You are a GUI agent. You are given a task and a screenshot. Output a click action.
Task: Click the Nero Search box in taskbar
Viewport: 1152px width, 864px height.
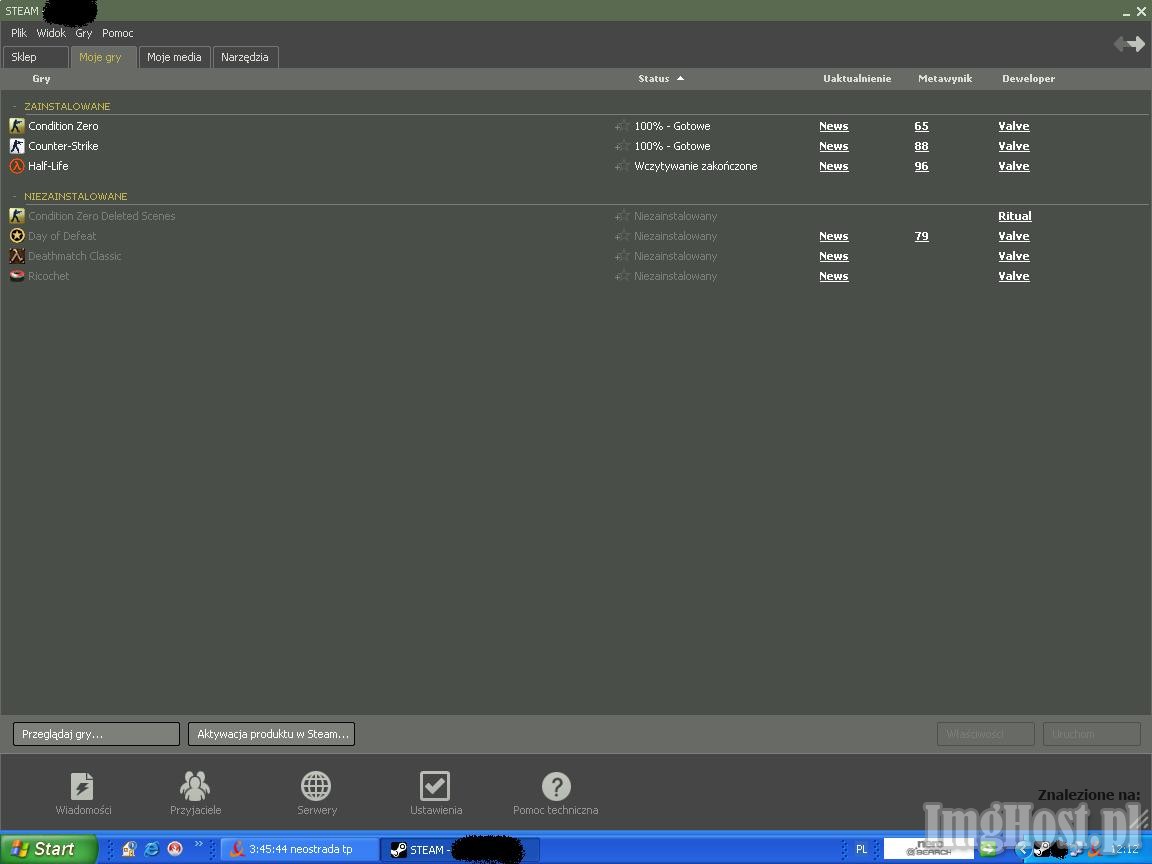click(x=929, y=849)
